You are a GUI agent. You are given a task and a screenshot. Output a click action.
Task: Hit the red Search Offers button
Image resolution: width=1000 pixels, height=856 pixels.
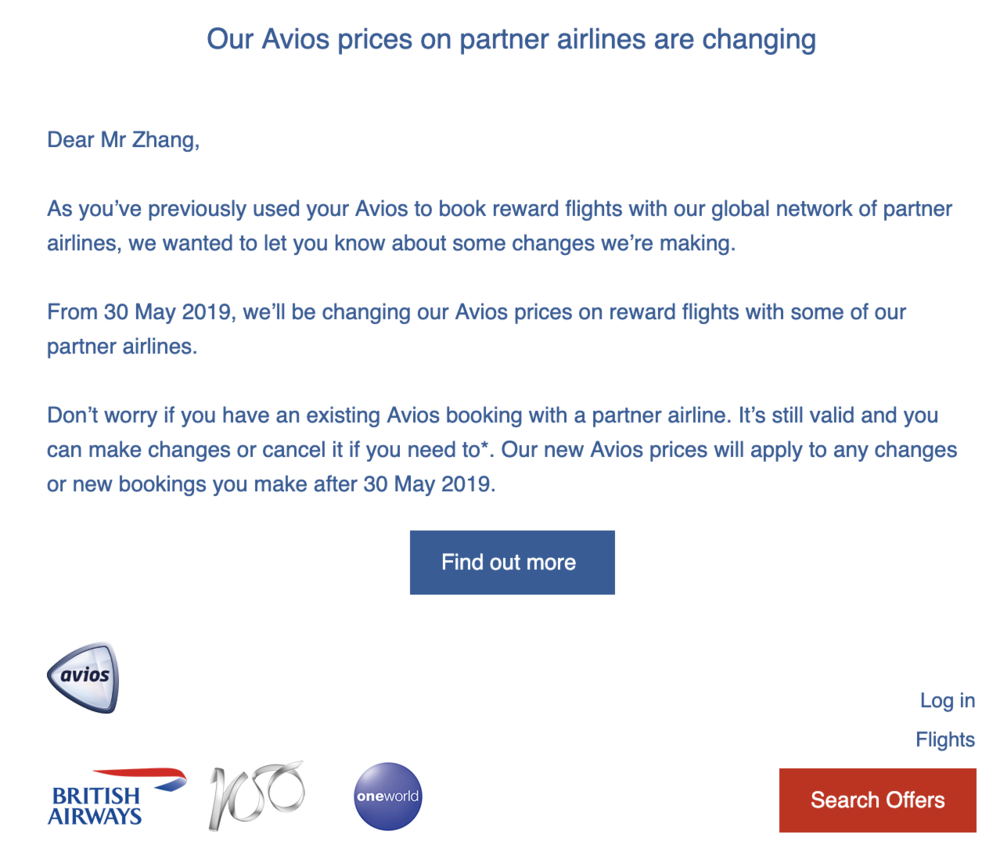pyautogui.click(x=877, y=800)
